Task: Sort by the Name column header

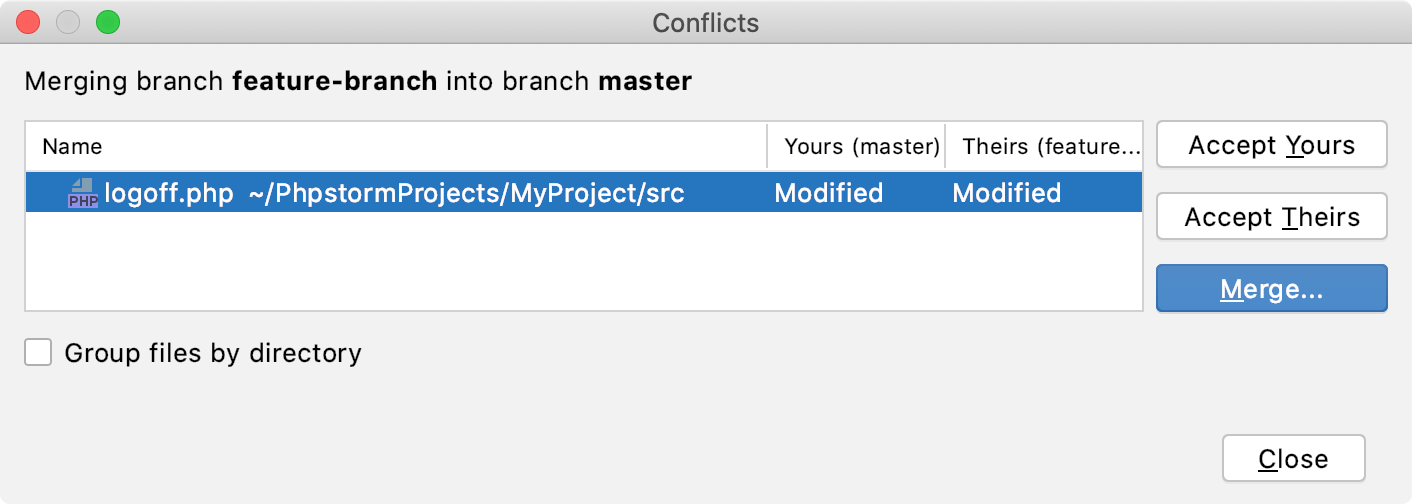Action: [x=396, y=147]
